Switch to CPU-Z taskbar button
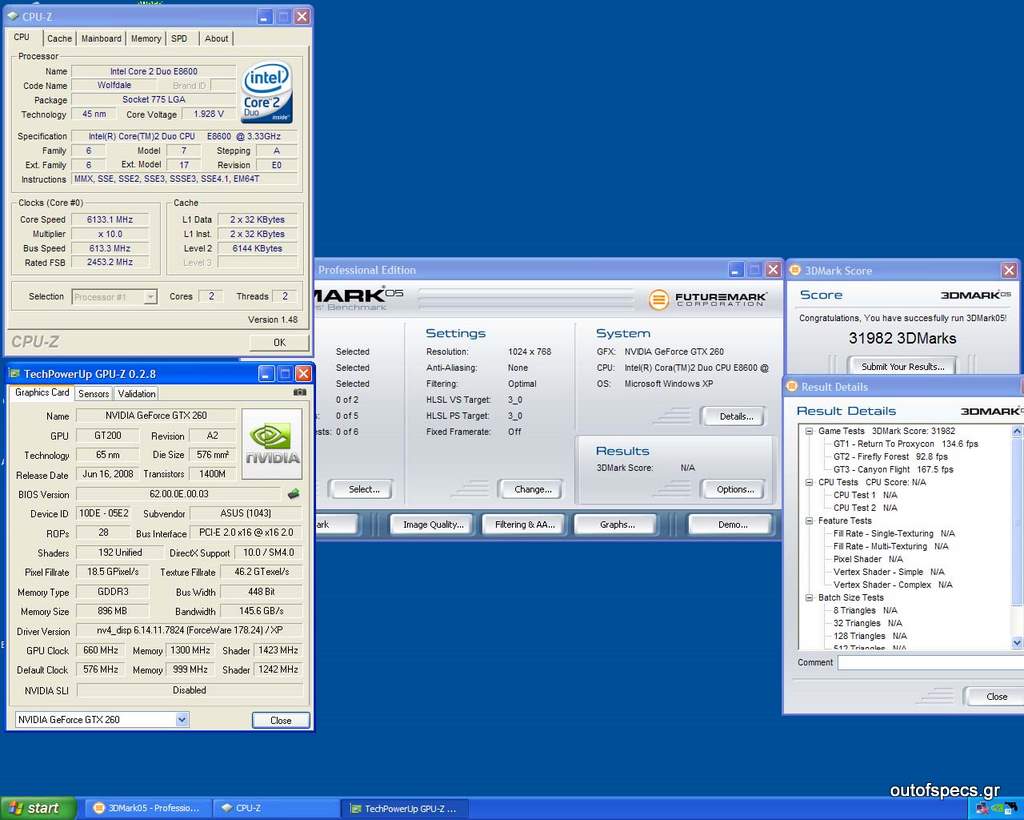This screenshot has height=820, width=1024. pos(276,808)
